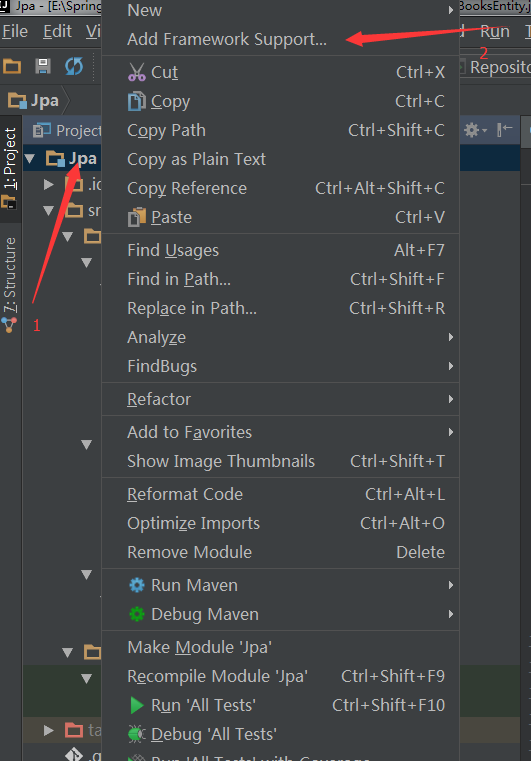
Task: Click the green Run 'All Tests' arrow
Action: (137, 705)
